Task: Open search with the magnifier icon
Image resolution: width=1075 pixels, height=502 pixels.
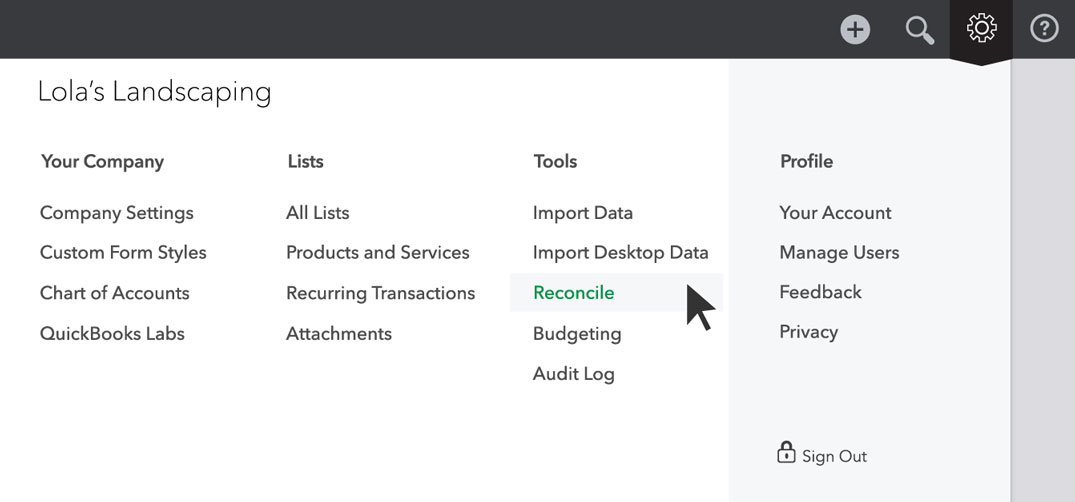Action: (x=919, y=30)
